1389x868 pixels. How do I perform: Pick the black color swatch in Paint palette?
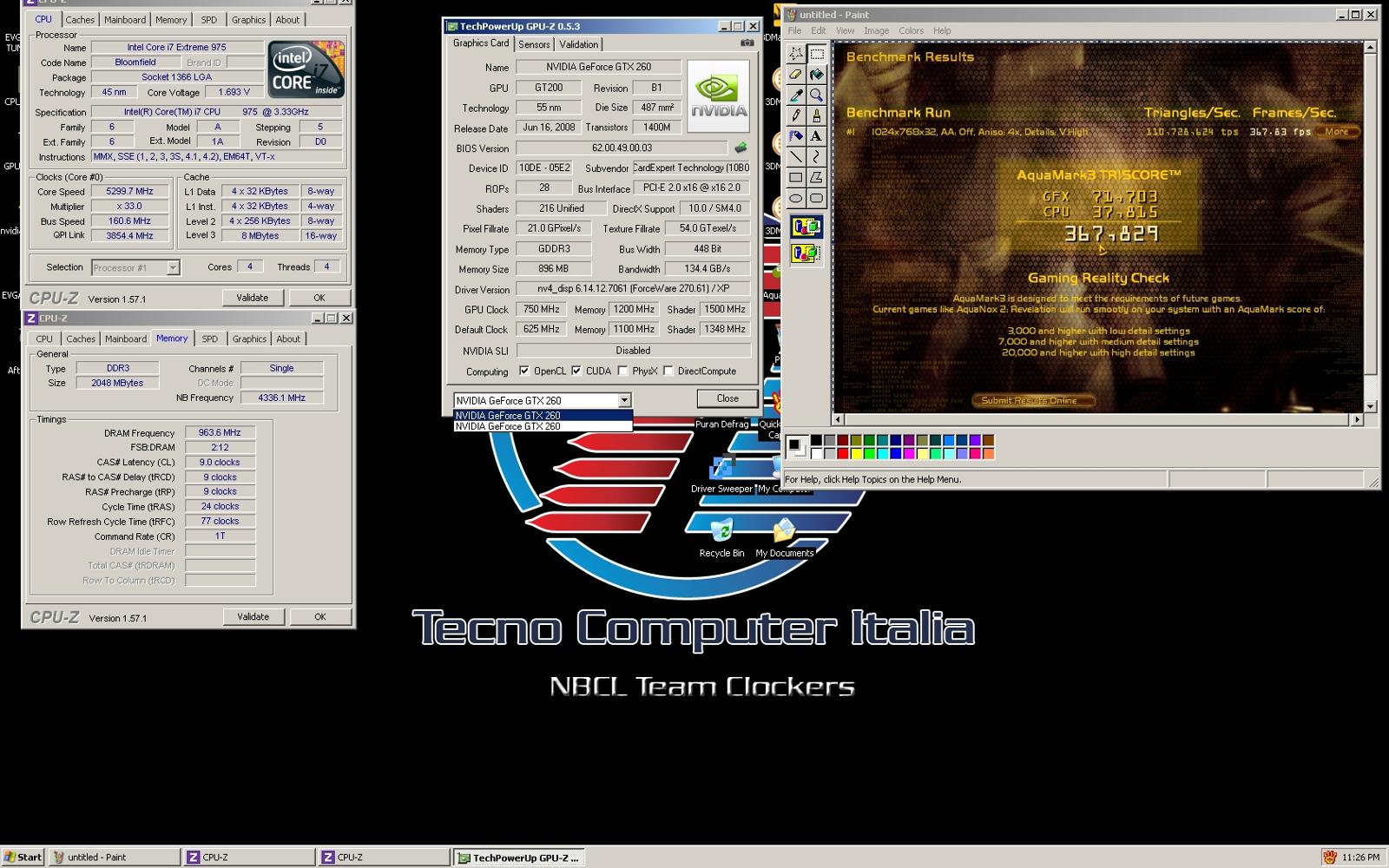tap(816, 441)
